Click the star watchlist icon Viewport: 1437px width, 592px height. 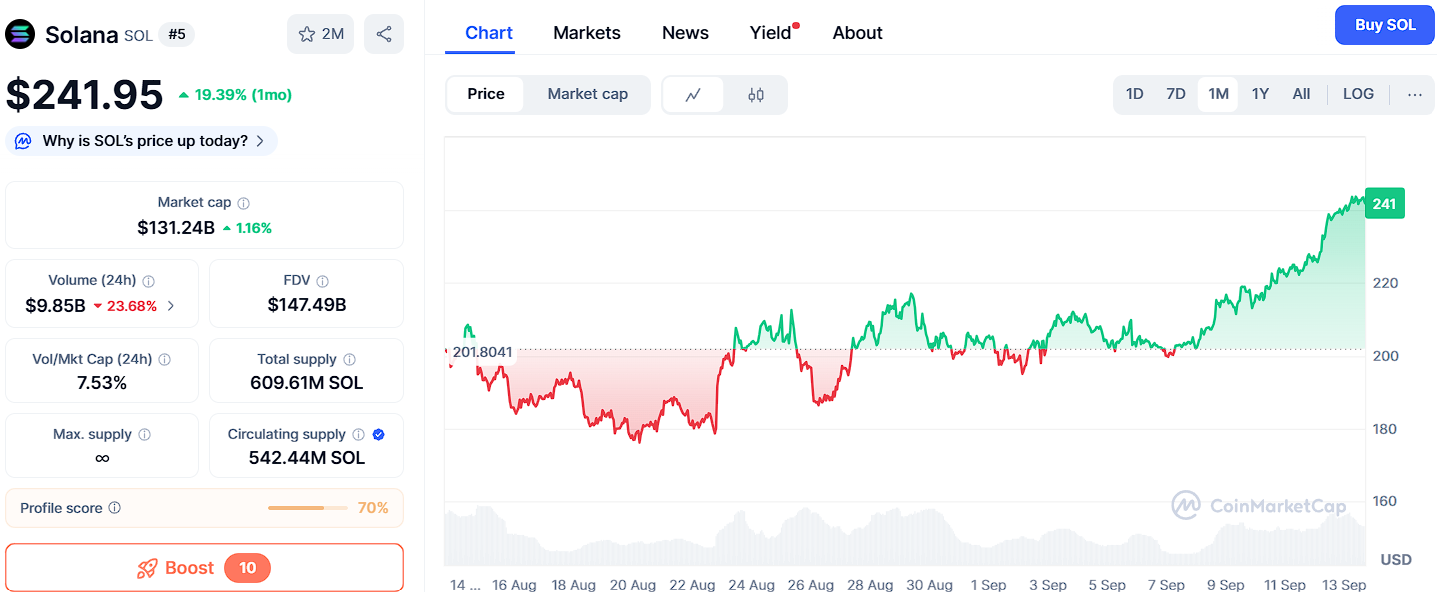coord(306,33)
